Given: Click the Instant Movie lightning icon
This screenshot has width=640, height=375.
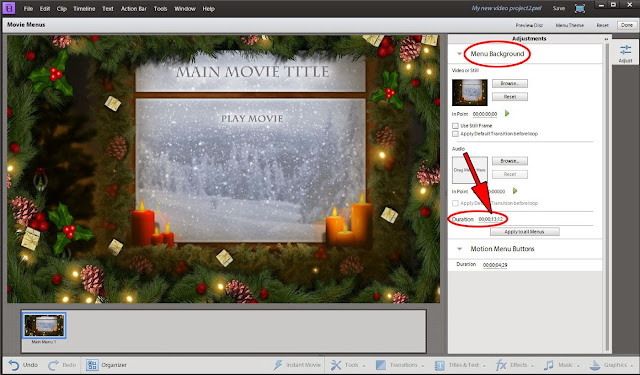Looking at the screenshot, I should [278, 365].
